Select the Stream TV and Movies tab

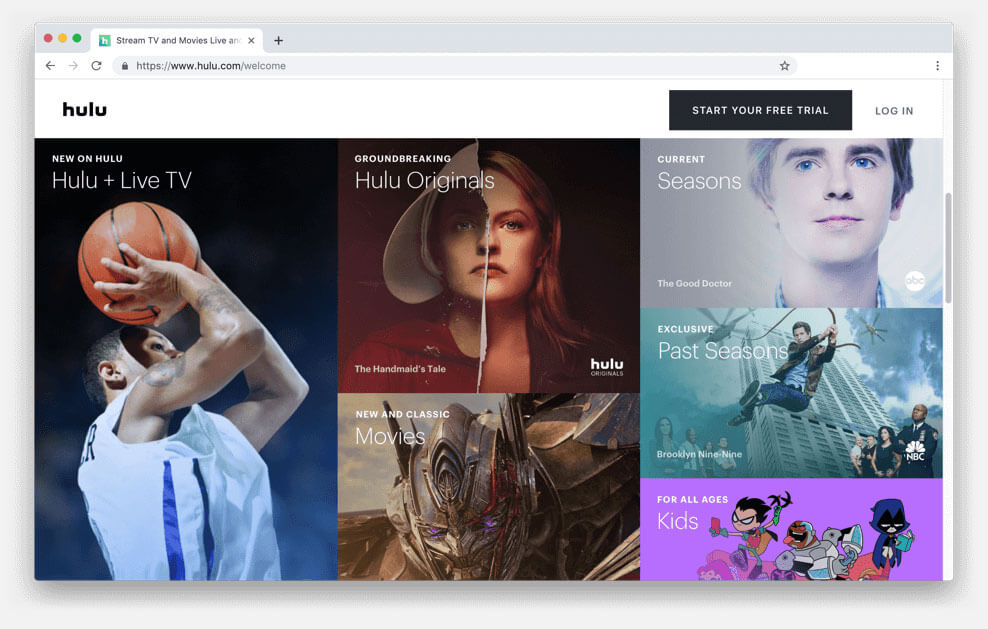pos(177,40)
